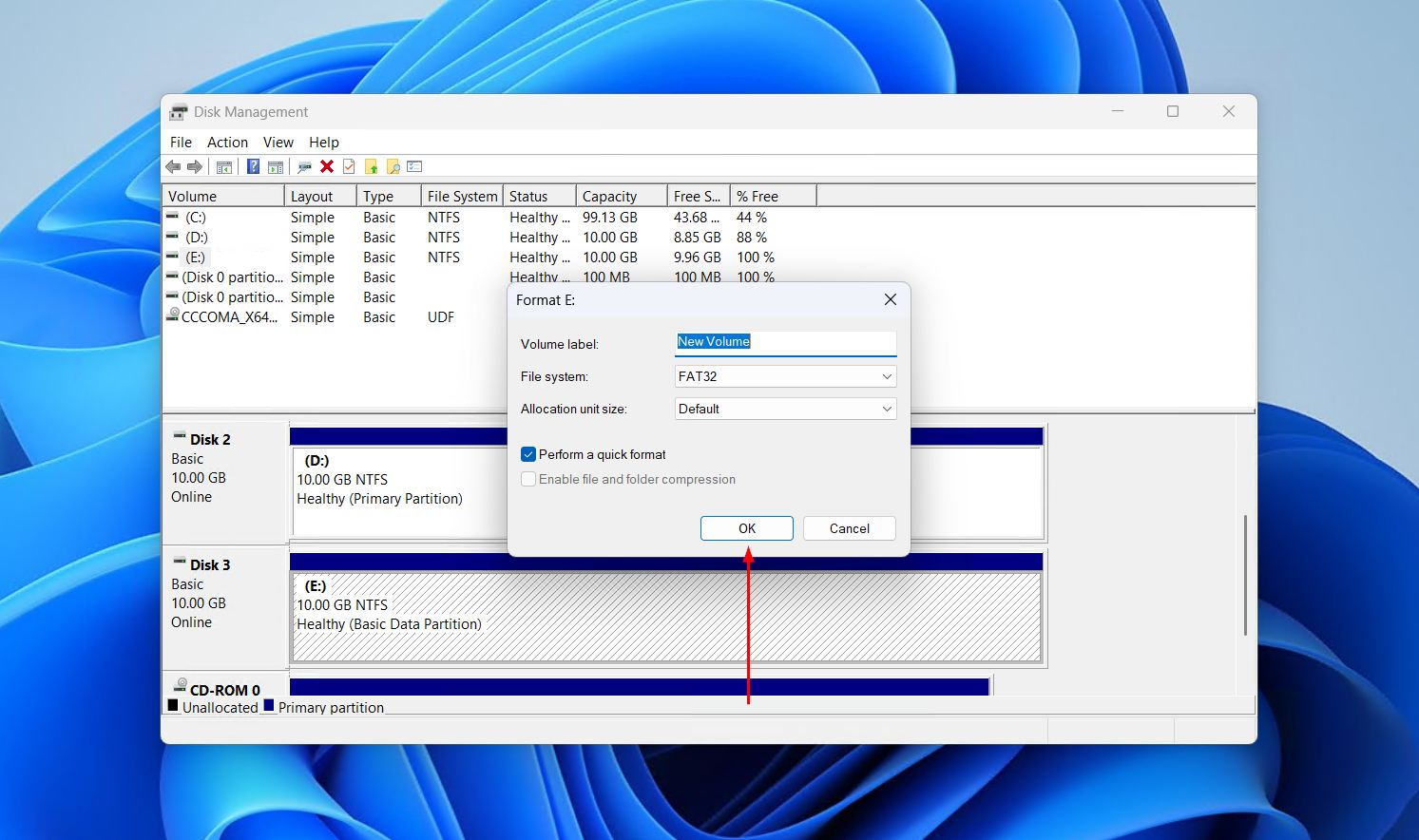The width and height of the screenshot is (1419, 840).
Task: Open the Allocation unit size dropdown
Action: (x=785, y=409)
